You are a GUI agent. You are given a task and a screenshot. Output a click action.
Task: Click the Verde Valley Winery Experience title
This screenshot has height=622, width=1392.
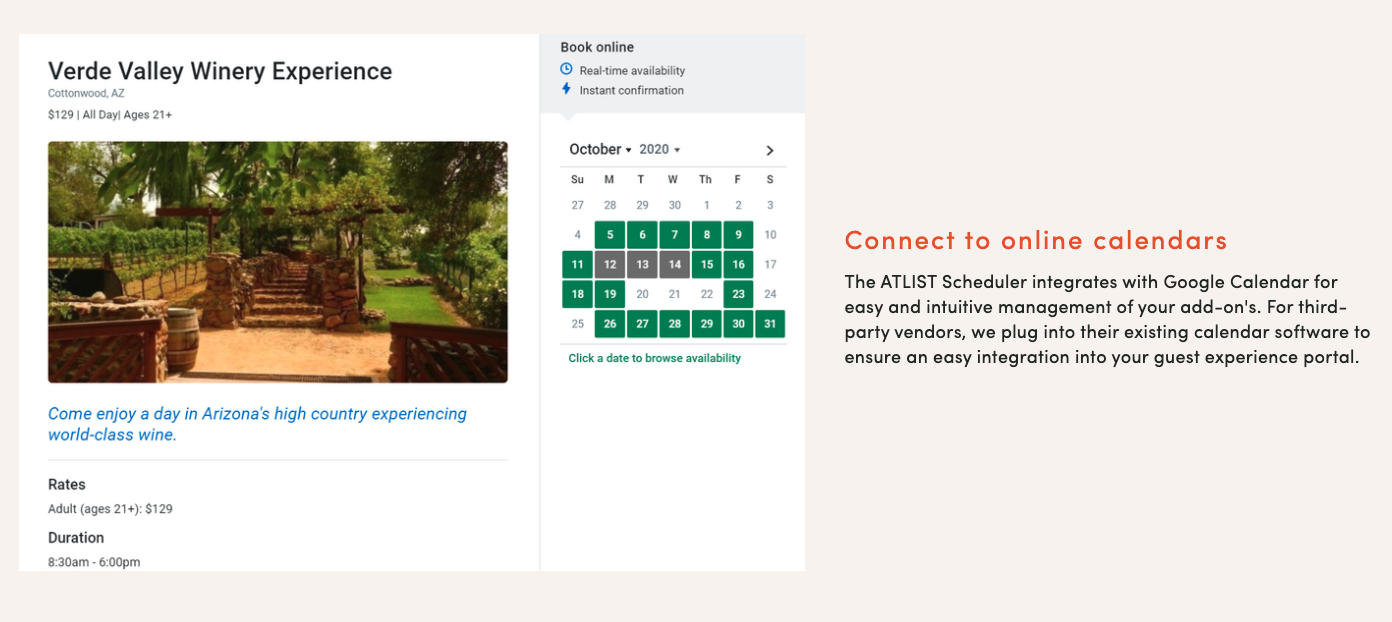click(220, 71)
